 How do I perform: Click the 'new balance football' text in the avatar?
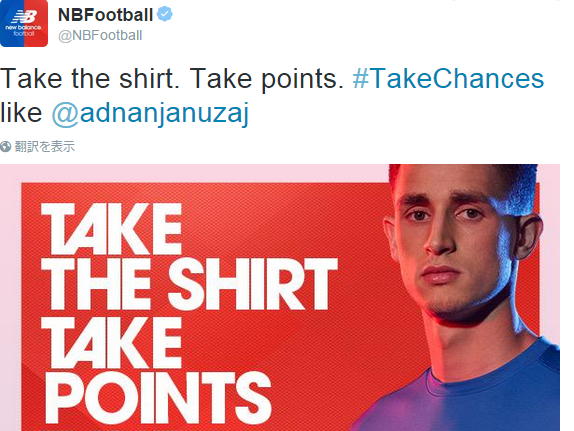click(23, 30)
